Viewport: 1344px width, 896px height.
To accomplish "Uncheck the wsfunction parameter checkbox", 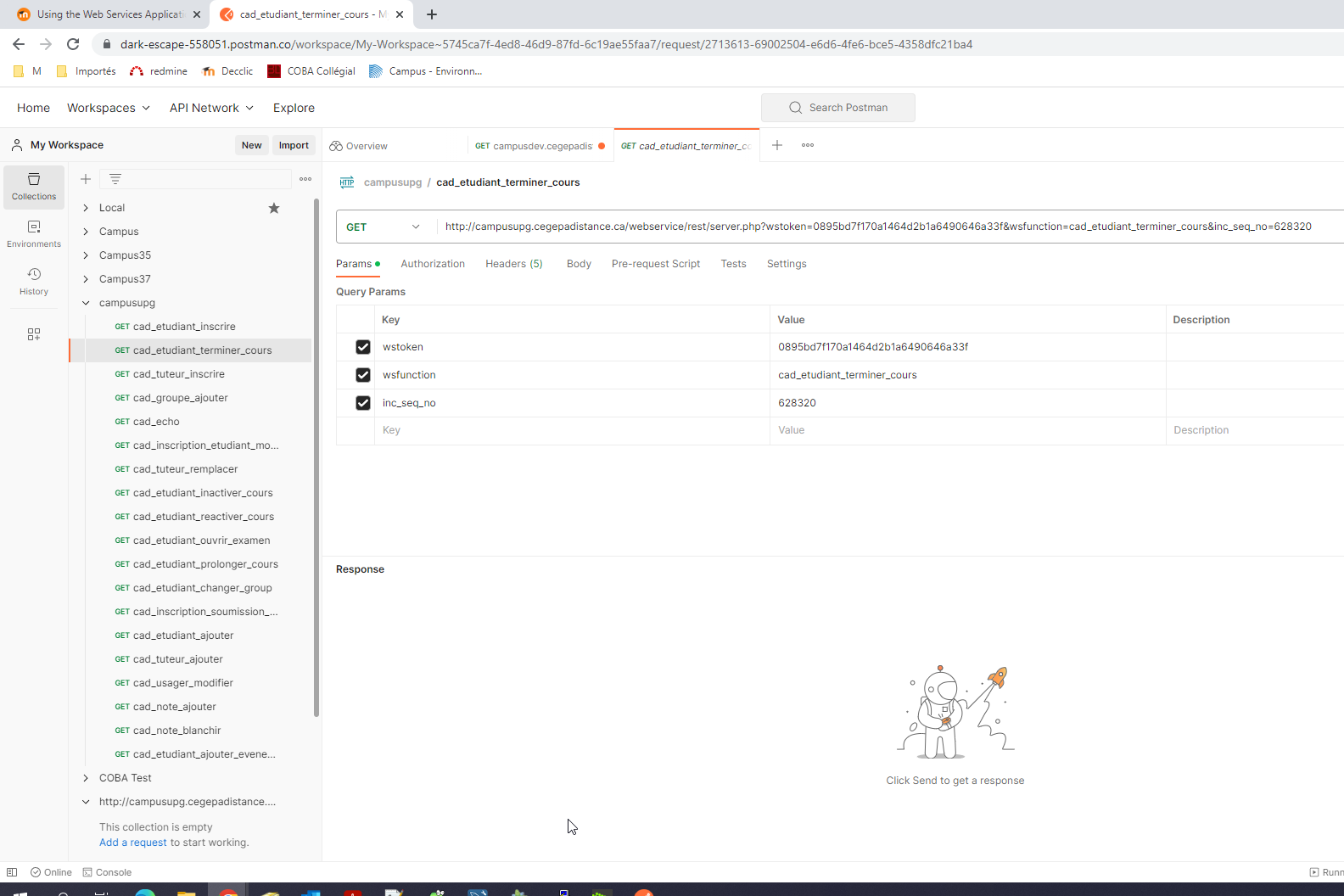I will click(x=363, y=375).
